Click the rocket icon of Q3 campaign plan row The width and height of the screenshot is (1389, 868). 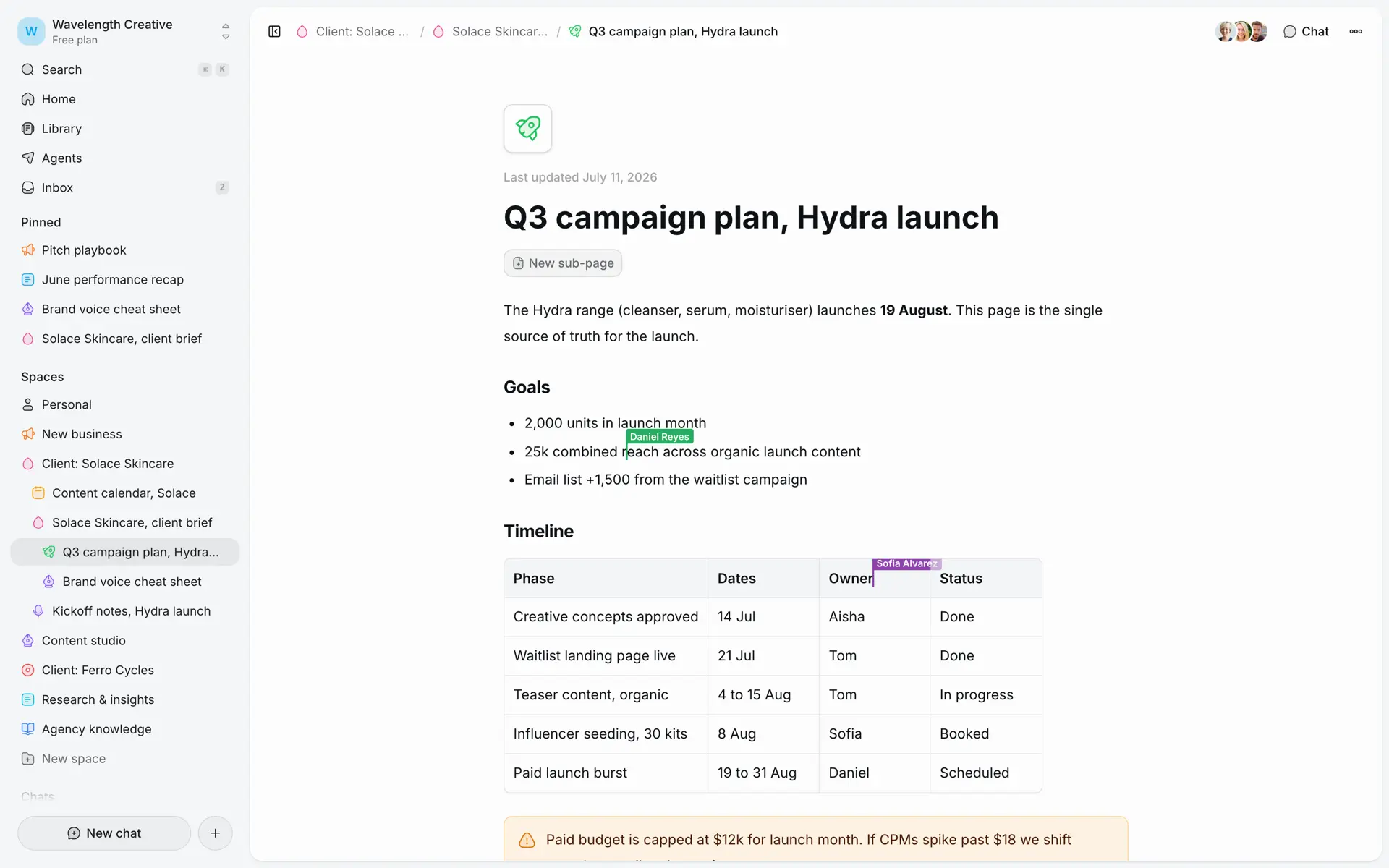48,552
